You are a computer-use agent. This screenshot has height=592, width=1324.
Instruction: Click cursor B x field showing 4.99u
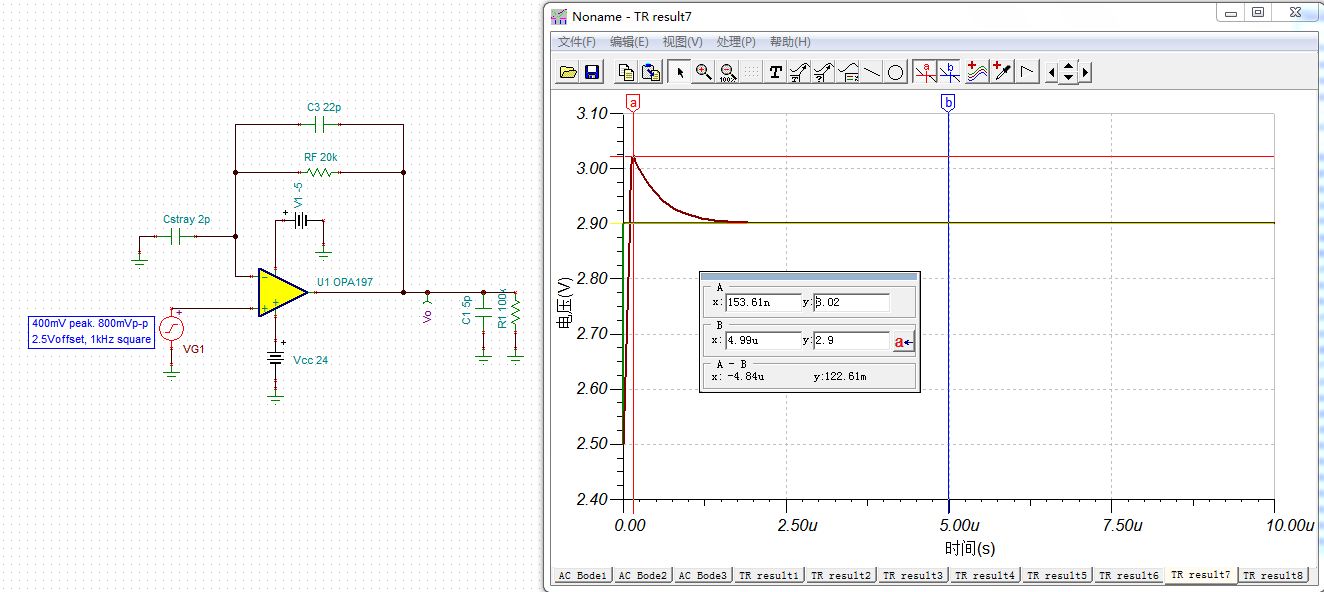pyautogui.click(x=763, y=341)
